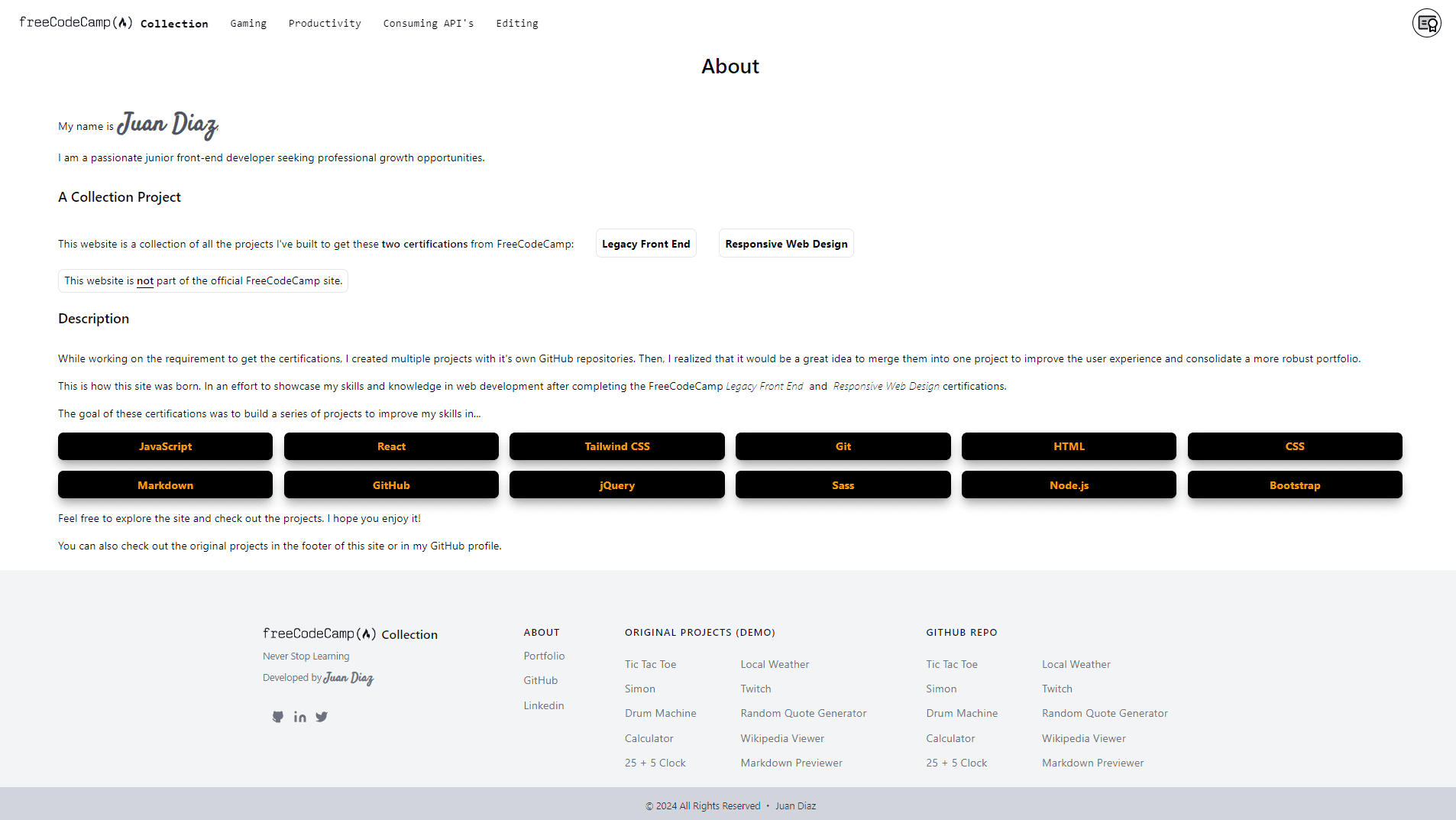Viewport: 1456px width, 820px height.
Task: Open the LinkedIn icon in footer
Action: pos(300,717)
